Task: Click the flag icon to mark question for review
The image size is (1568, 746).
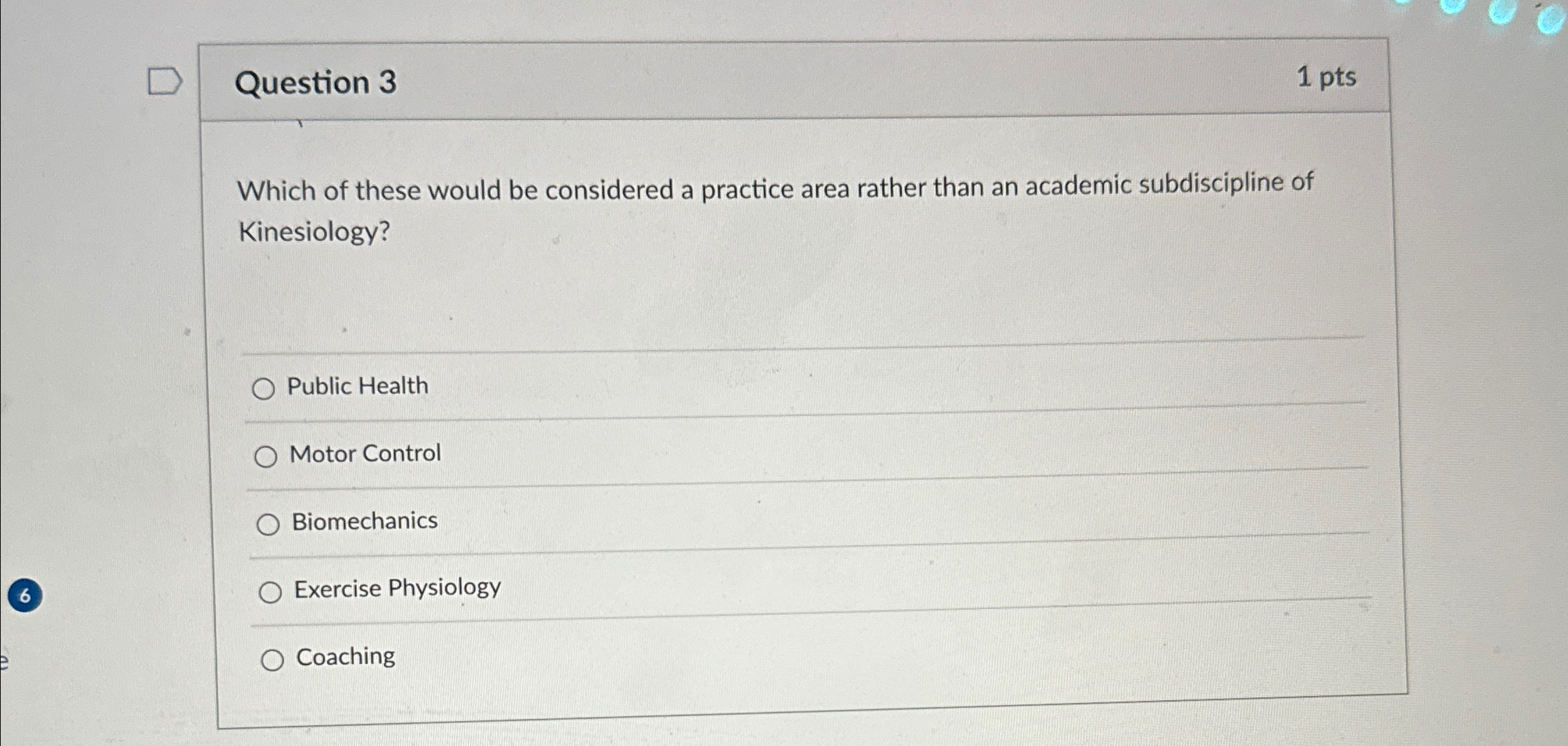Action: click(x=164, y=80)
